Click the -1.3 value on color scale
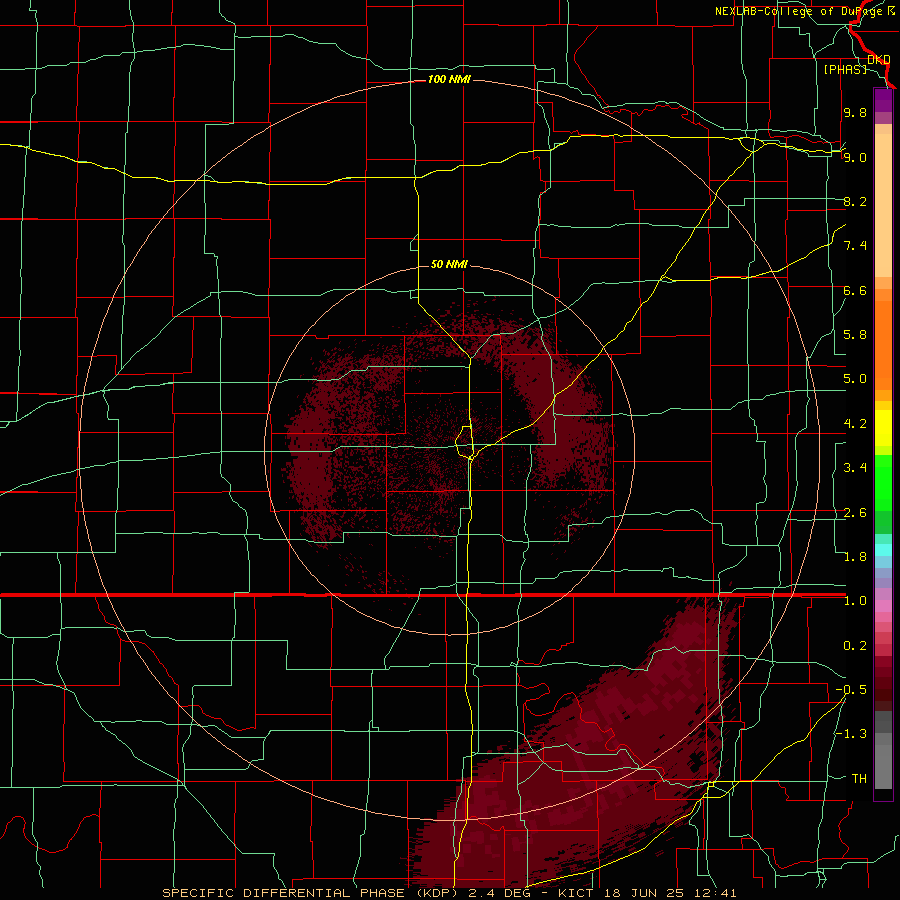 pos(851,734)
